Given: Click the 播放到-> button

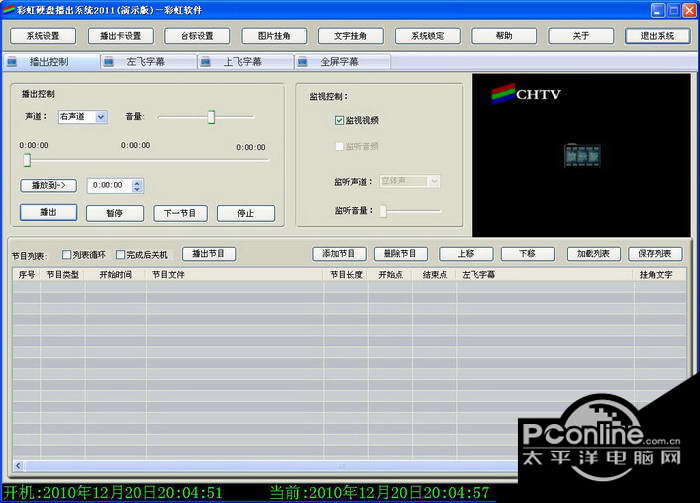Looking at the screenshot, I should (48, 185).
